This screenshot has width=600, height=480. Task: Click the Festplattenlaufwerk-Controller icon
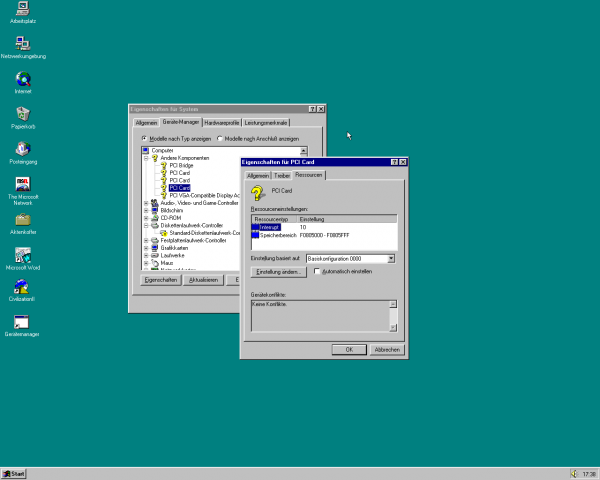click(155, 240)
